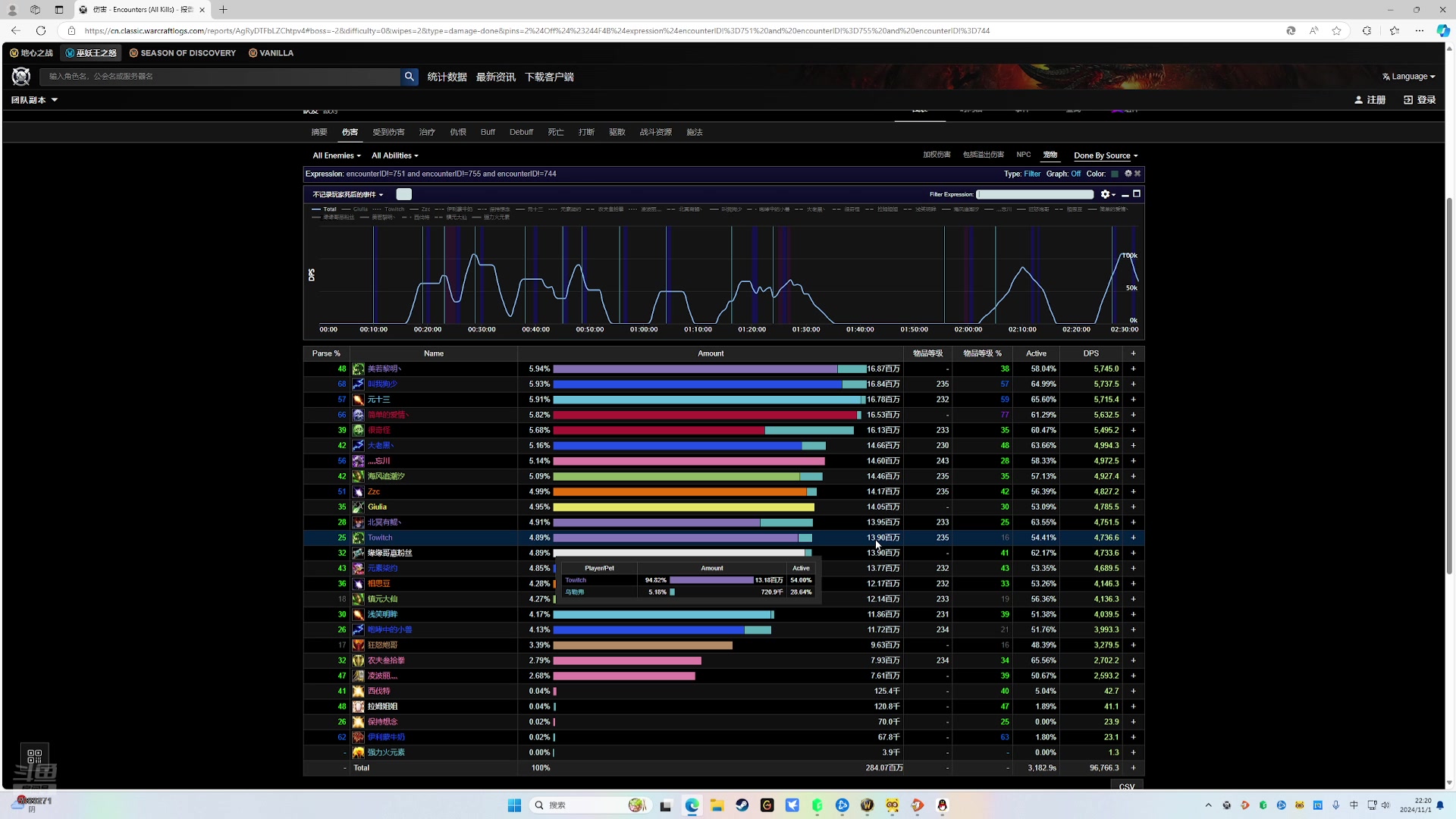Open the All Abilities dropdown
This screenshot has width=1456, height=819.
pos(395,155)
